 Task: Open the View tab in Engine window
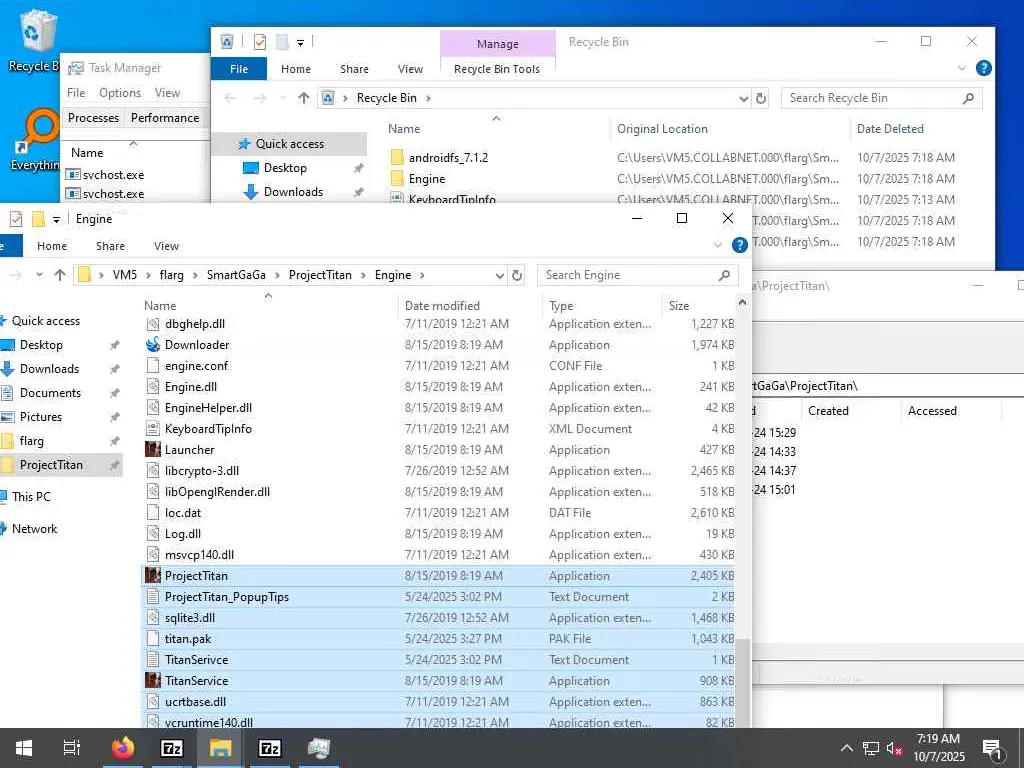point(167,246)
